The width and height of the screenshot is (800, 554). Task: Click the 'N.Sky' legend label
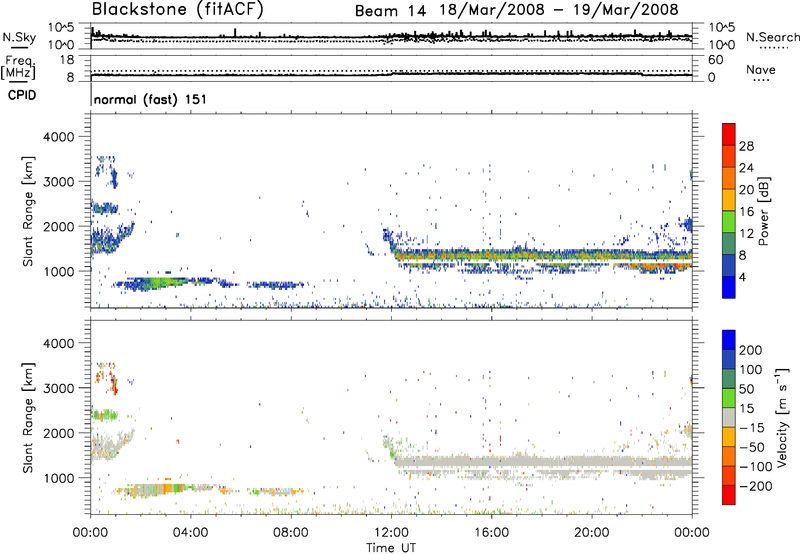(x=19, y=37)
